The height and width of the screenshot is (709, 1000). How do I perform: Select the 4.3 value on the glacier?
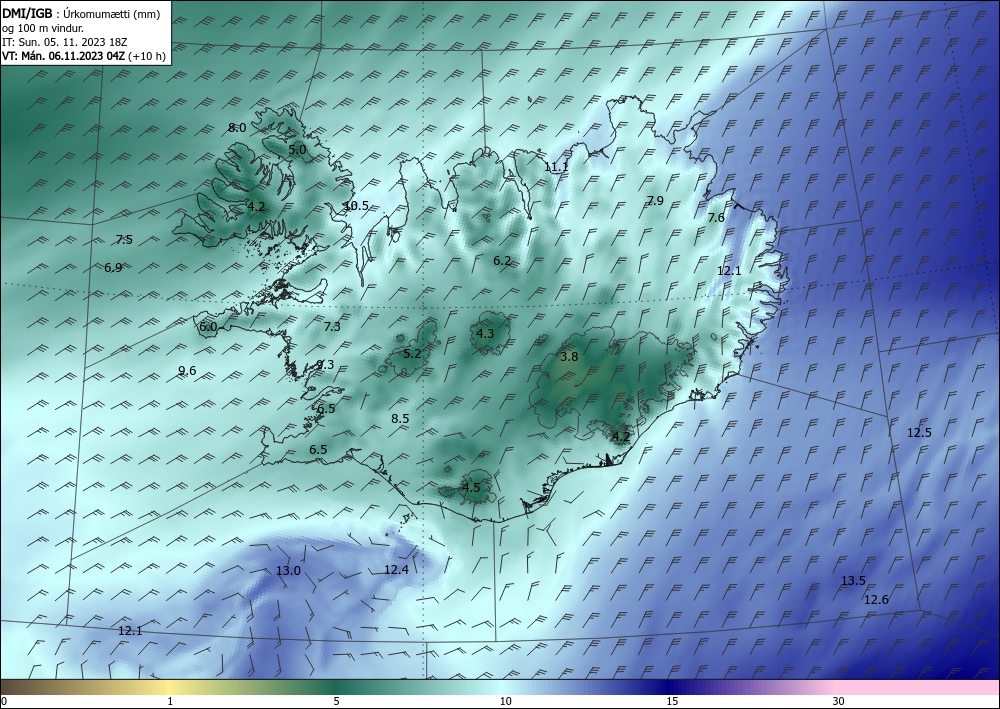485,333
